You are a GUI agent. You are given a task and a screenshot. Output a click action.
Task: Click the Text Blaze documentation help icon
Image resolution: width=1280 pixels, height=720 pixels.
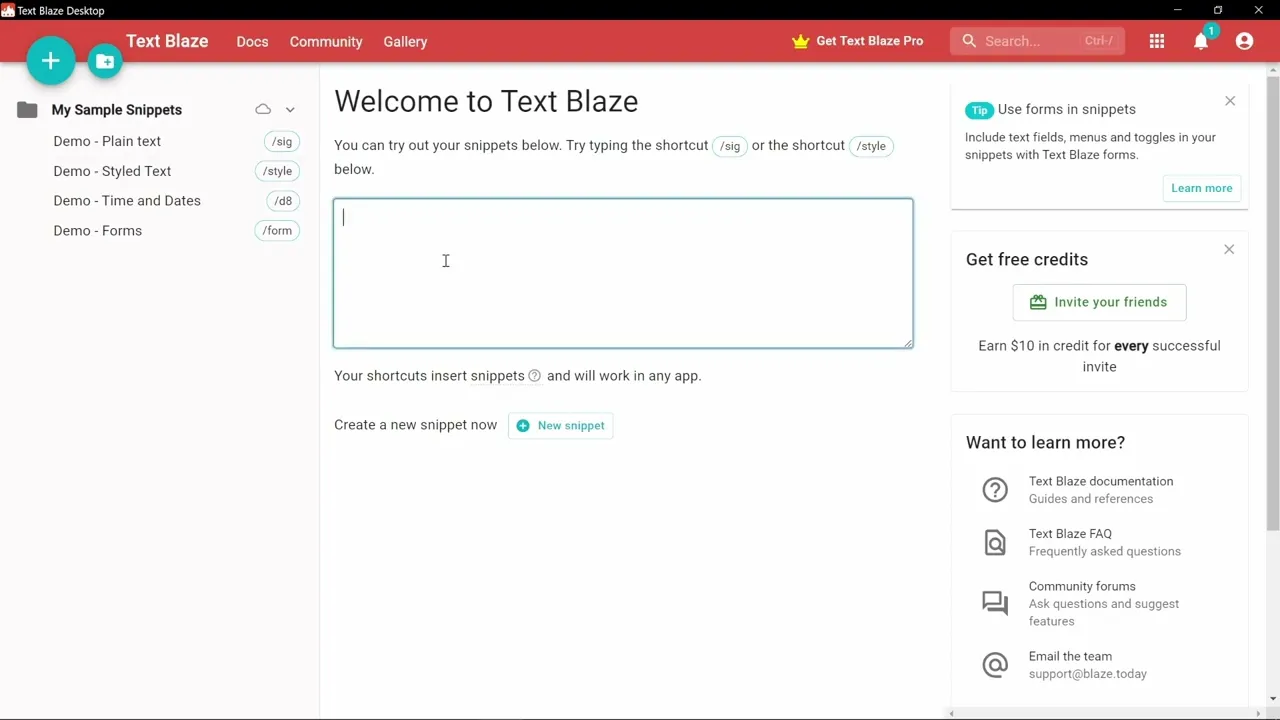point(995,489)
